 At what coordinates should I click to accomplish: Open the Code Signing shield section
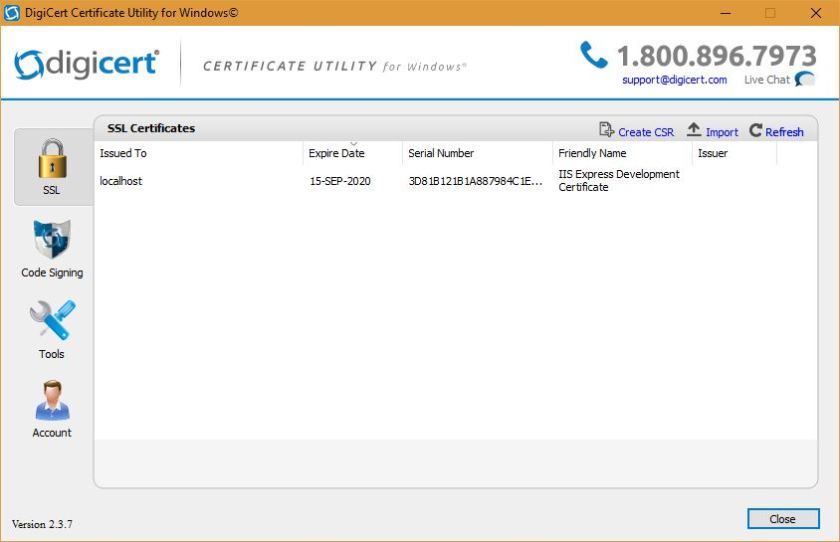coord(52,241)
